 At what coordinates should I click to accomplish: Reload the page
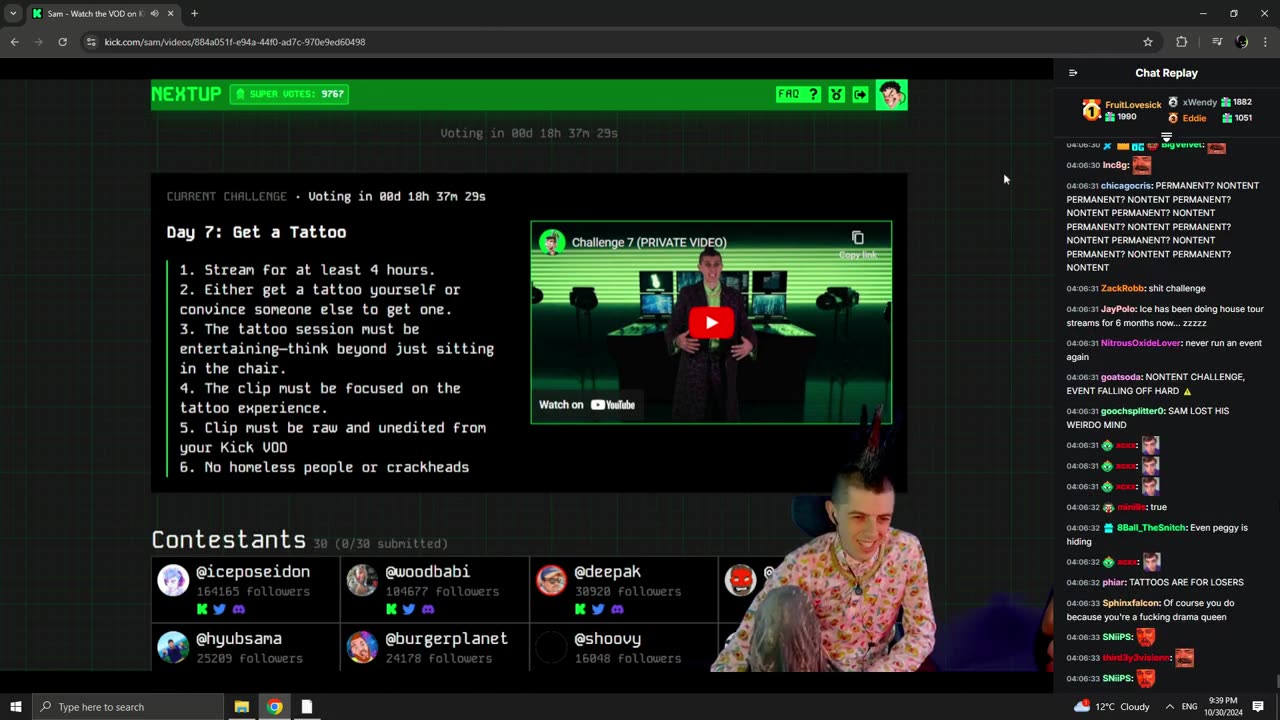62,42
